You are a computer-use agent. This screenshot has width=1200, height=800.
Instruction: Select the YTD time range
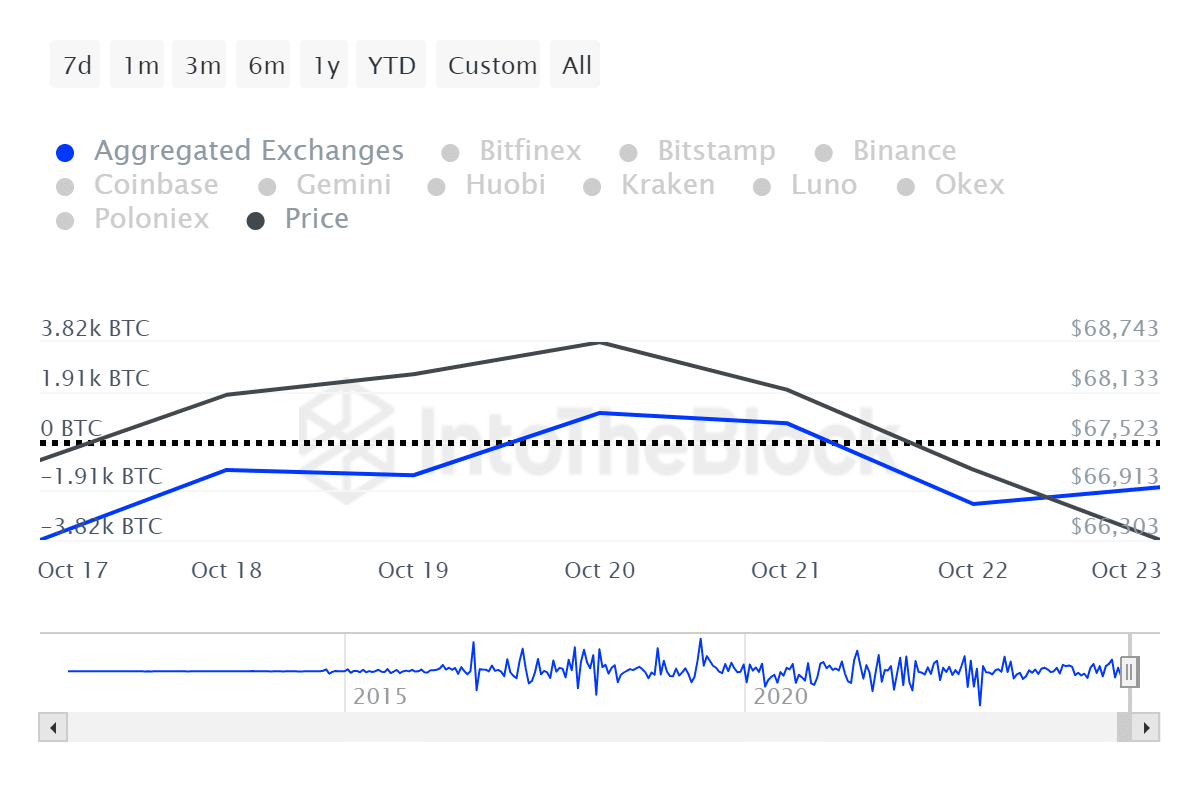[390, 64]
